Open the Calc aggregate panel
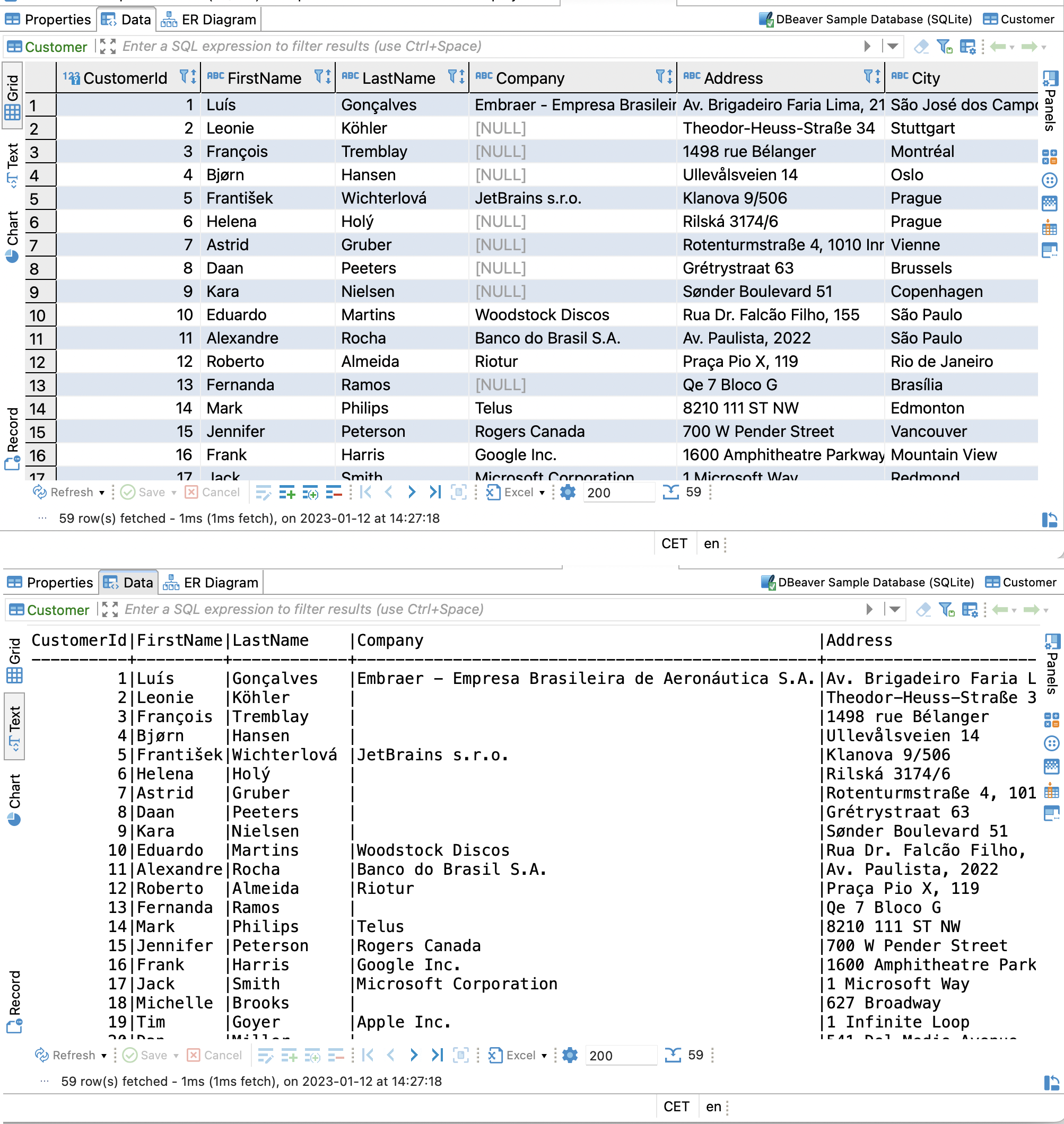Viewport: 1064px width, 1124px height. pos(1050,157)
